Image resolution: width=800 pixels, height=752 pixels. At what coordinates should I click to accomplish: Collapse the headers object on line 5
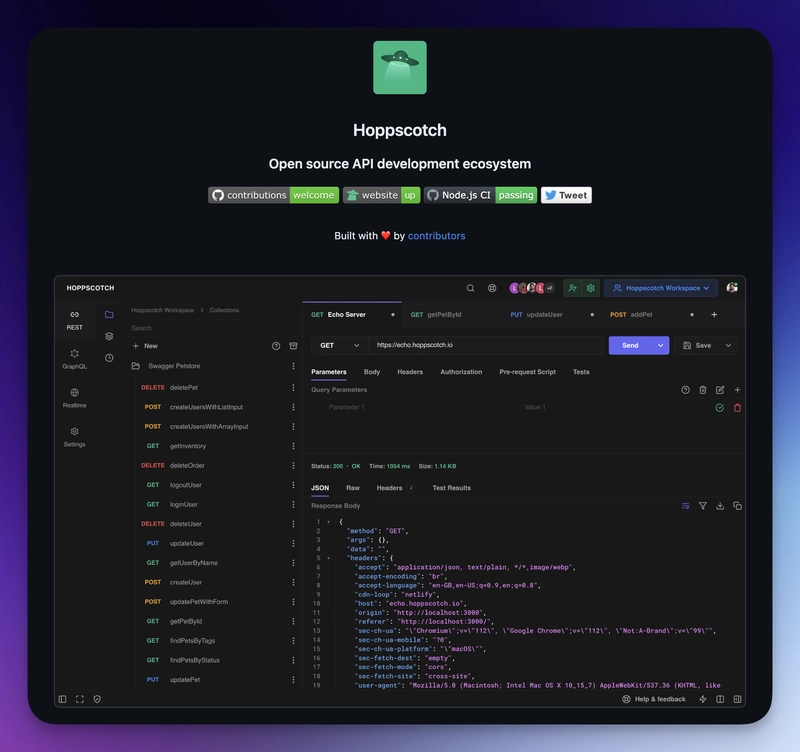[328, 558]
